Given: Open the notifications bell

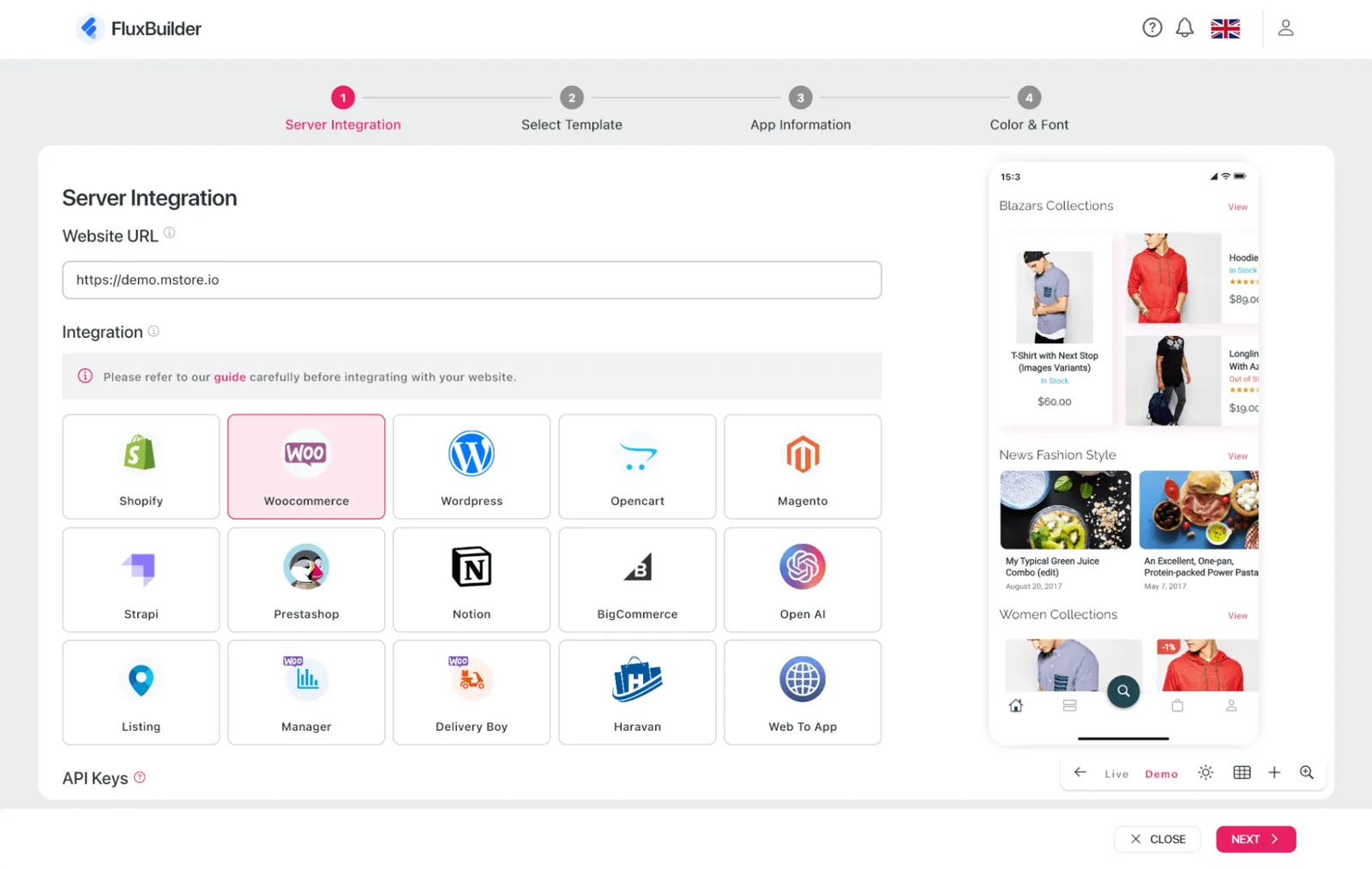Looking at the screenshot, I should [x=1184, y=28].
